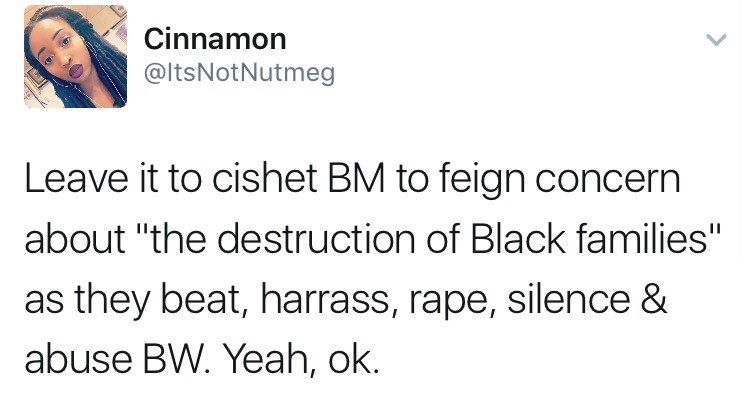Click the word "abuse" on last line
The image size is (750, 399).
[78, 360]
